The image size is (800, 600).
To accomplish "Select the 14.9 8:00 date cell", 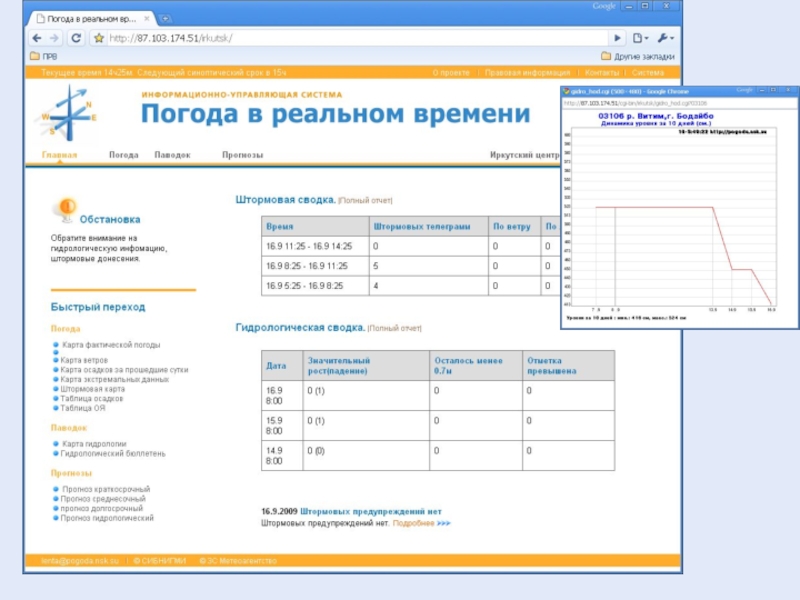I will pyautogui.click(x=282, y=456).
